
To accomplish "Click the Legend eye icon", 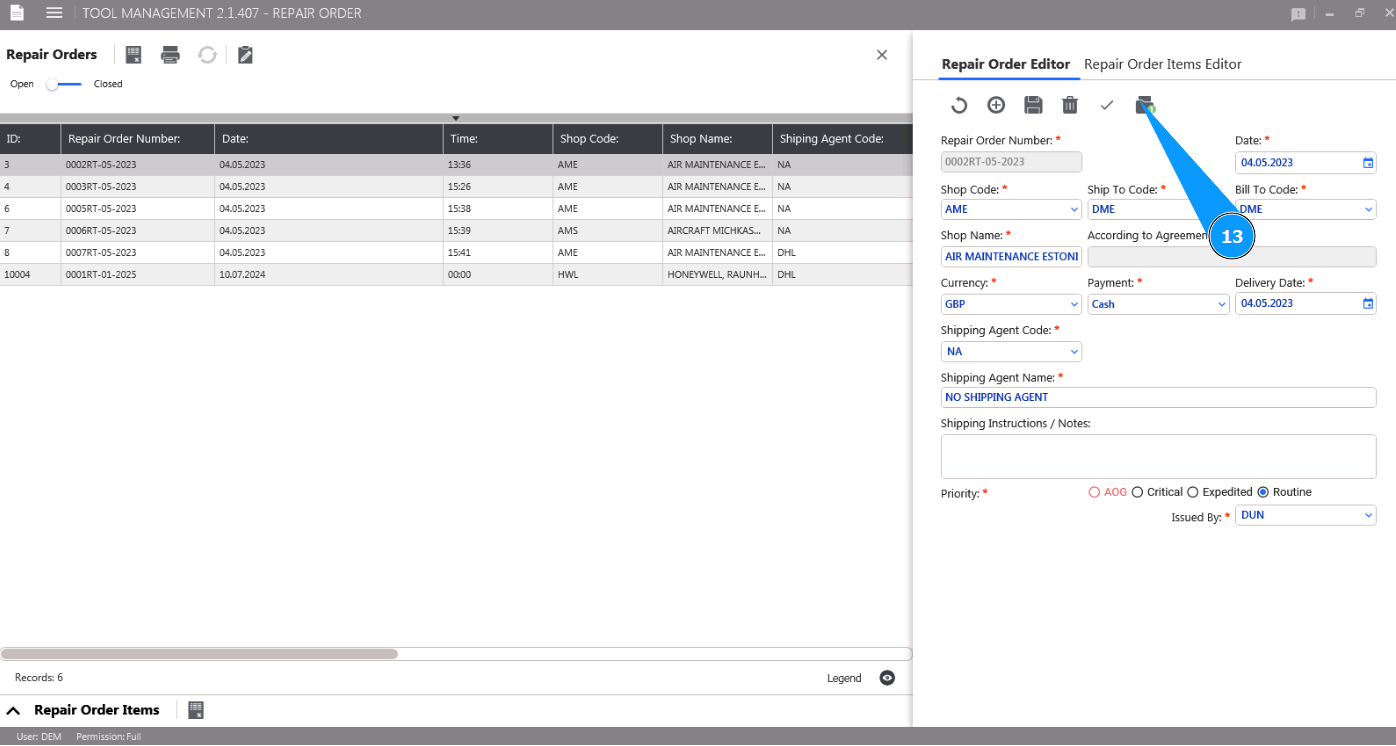I will pos(887,678).
